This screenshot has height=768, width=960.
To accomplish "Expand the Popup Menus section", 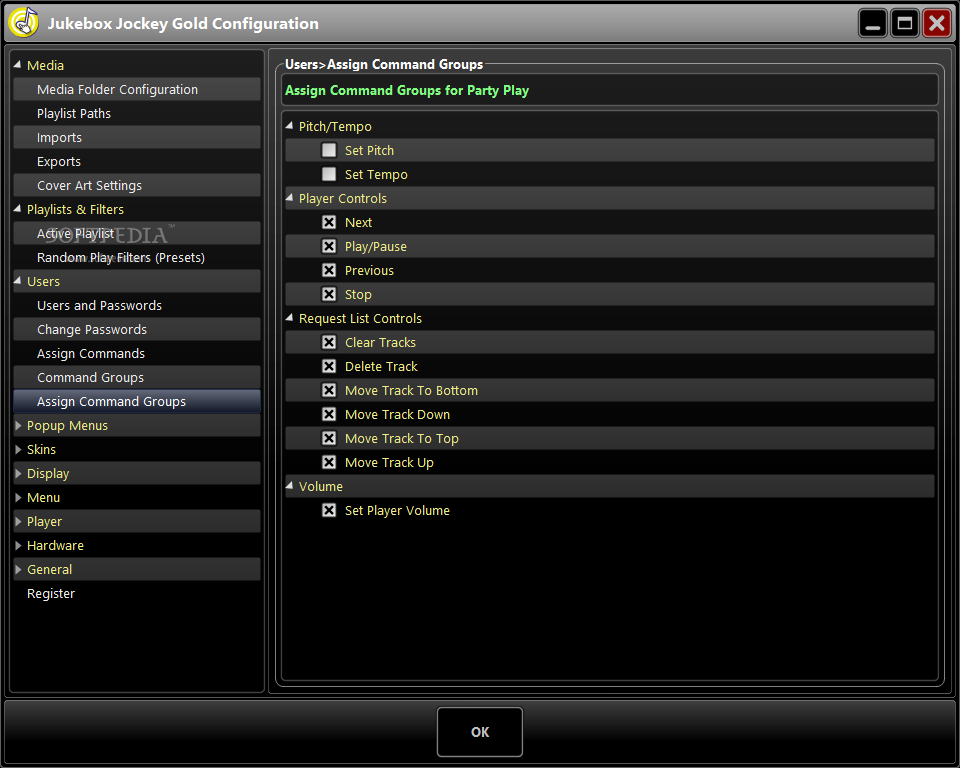I will 18,426.
